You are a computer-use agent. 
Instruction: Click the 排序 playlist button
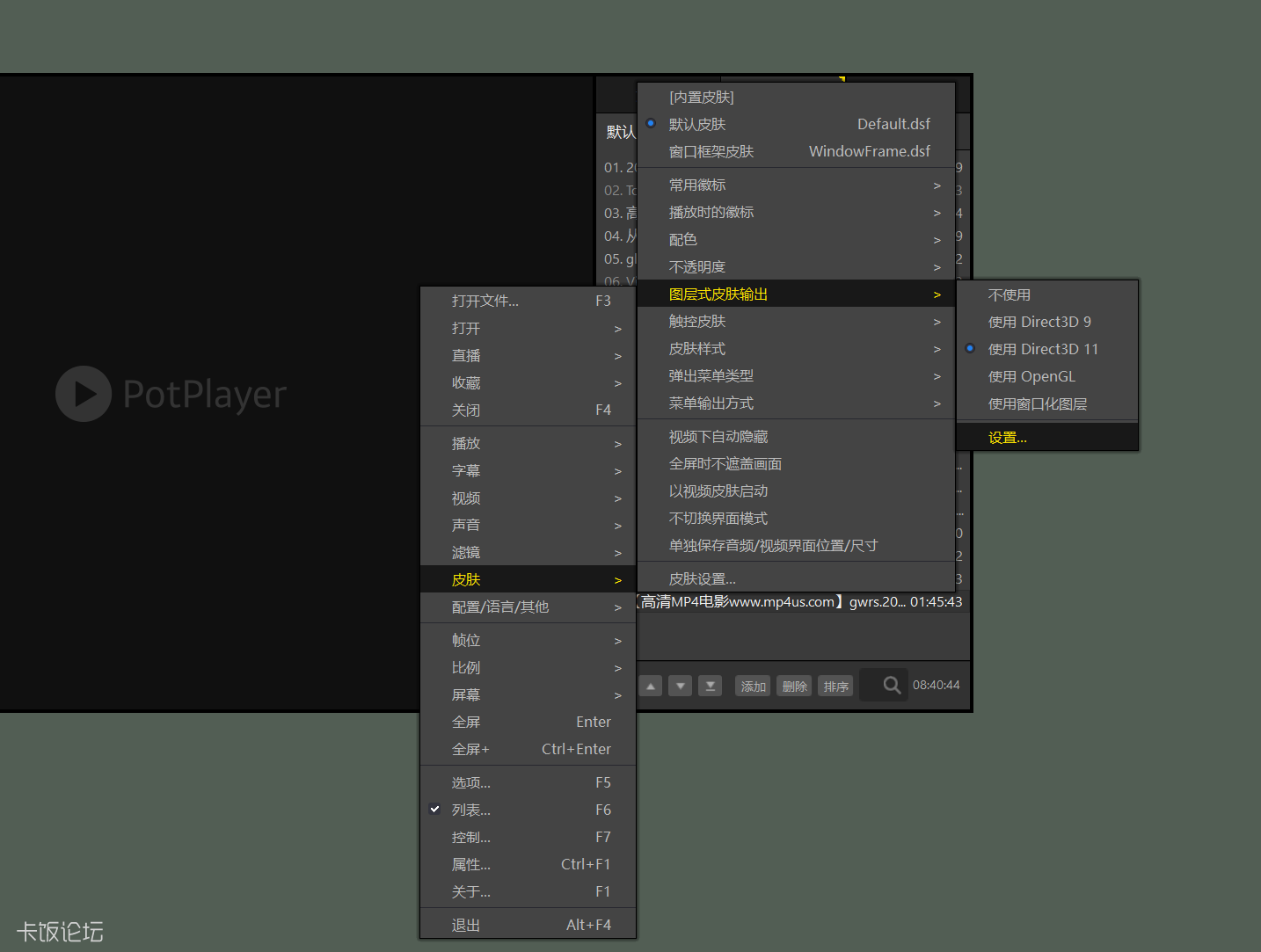pos(835,686)
